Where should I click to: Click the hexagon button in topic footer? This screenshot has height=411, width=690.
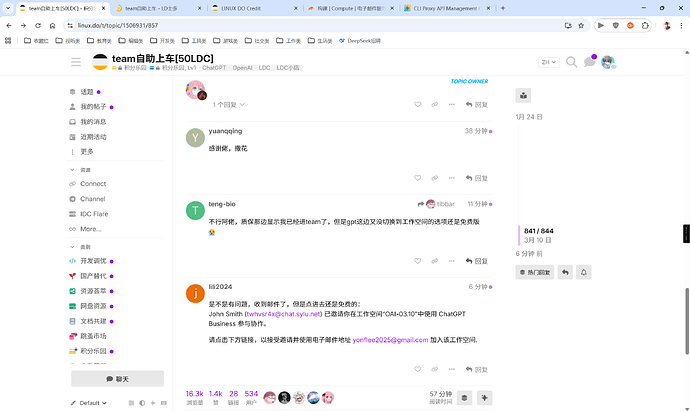click(x=464, y=398)
